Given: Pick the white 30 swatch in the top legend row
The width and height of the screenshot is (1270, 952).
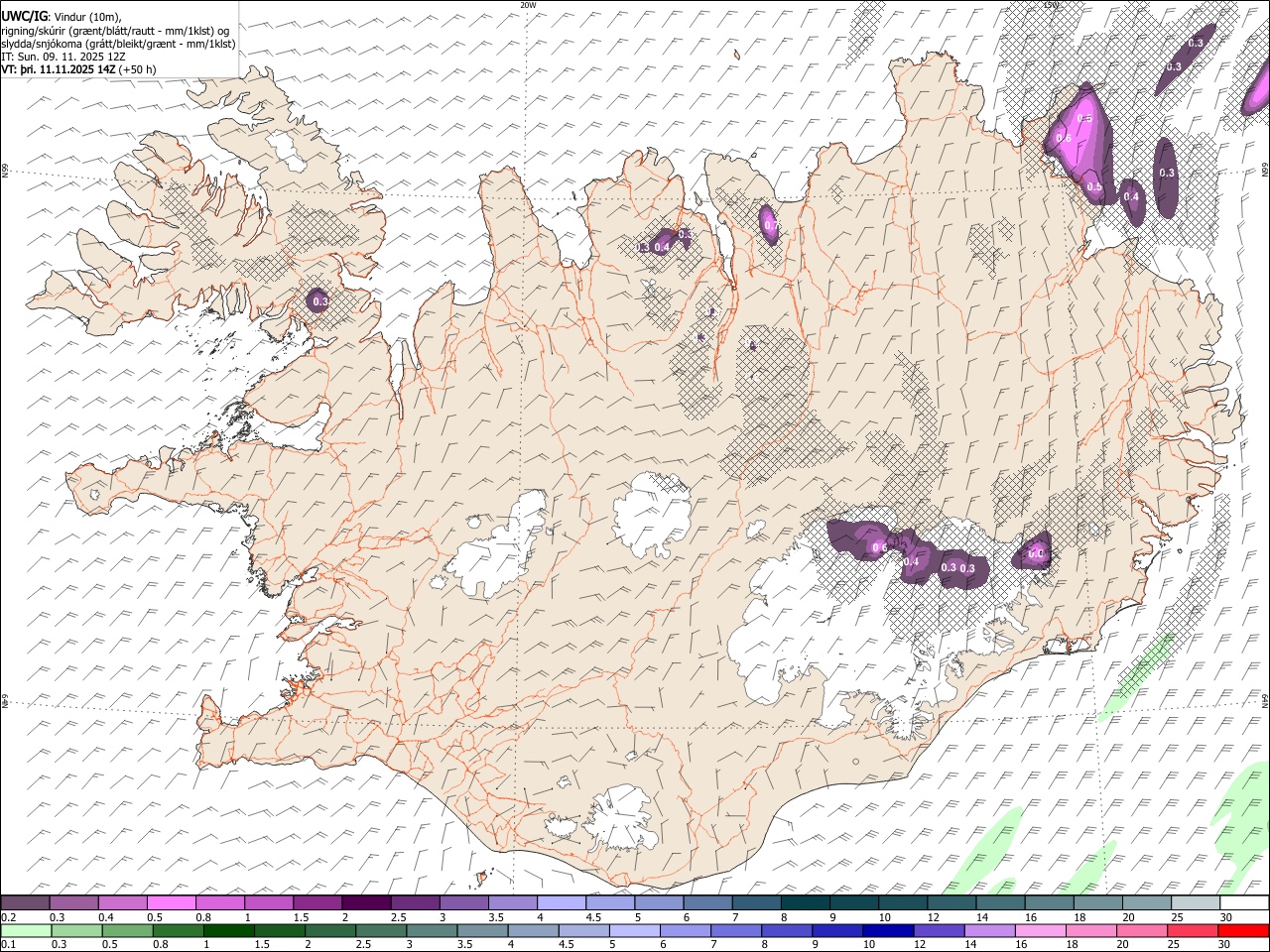Looking at the screenshot, I should [x=1243, y=903].
